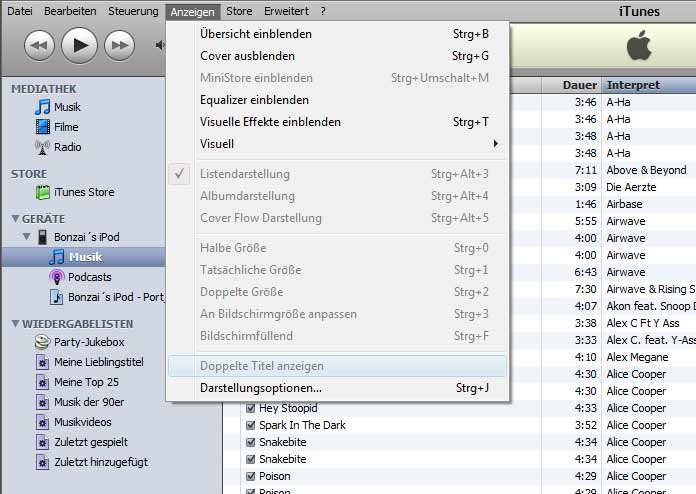Click the Alex Megane artist cell
Screen dimensions: 696x494
click(637, 357)
